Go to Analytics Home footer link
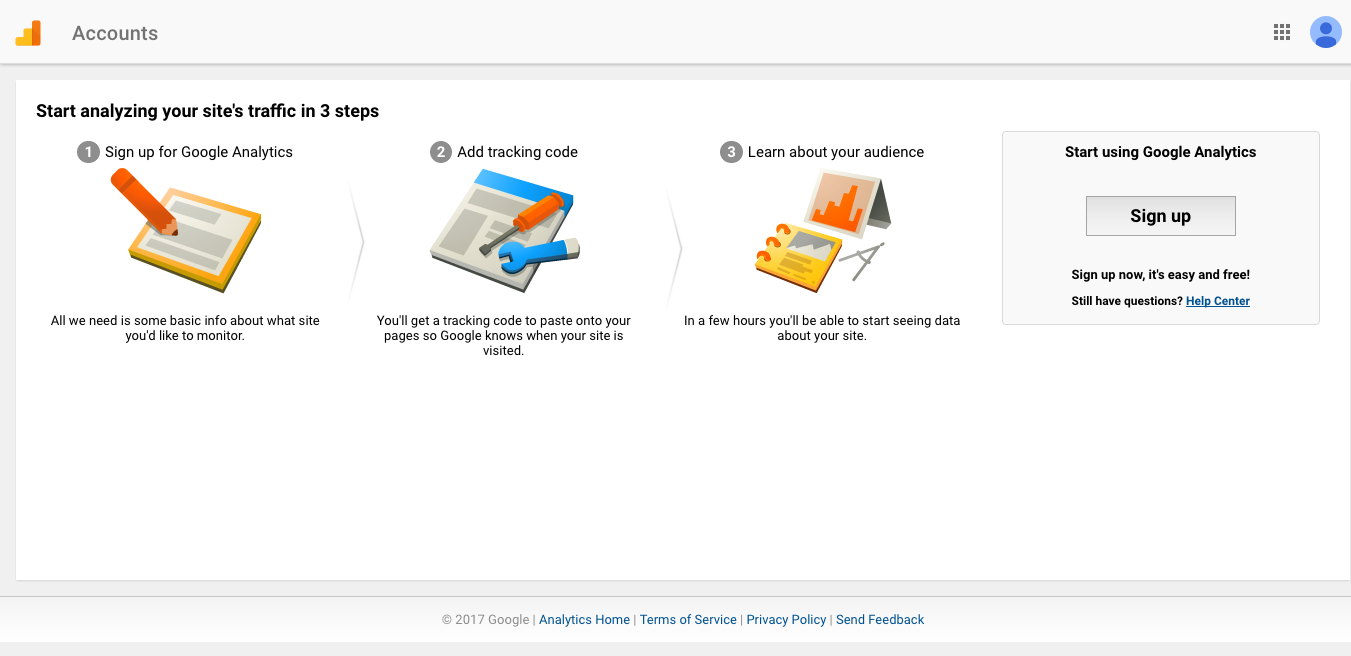 [x=584, y=620]
